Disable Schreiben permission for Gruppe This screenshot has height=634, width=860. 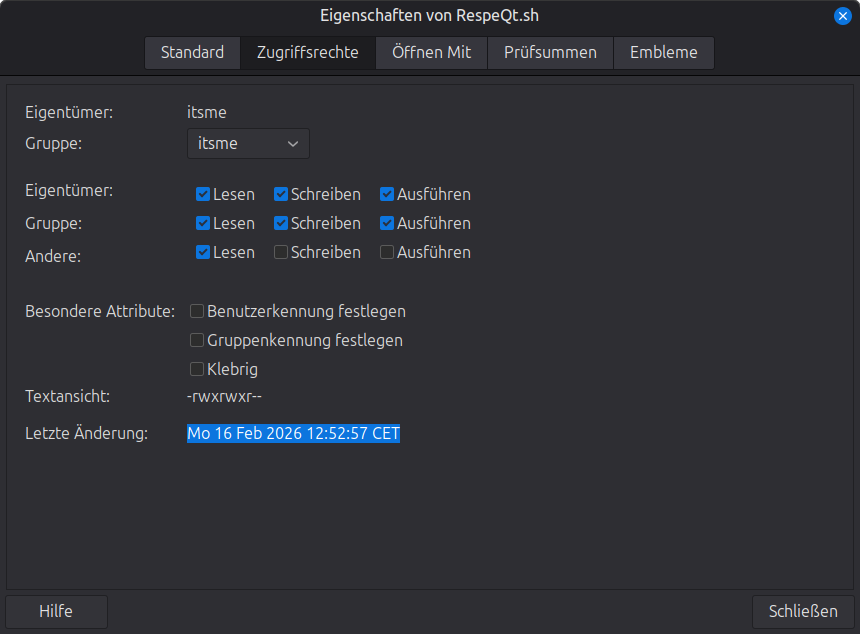point(281,223)
